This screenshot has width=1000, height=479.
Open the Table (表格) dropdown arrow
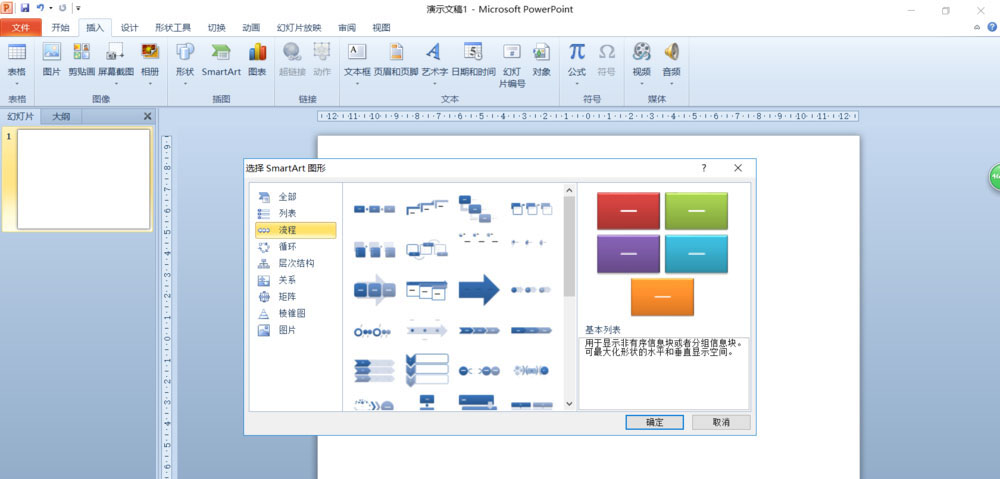coord(17,83)
